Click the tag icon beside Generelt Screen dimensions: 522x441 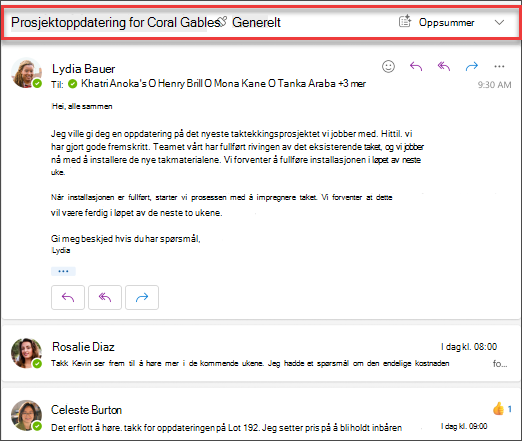point(223,21)
